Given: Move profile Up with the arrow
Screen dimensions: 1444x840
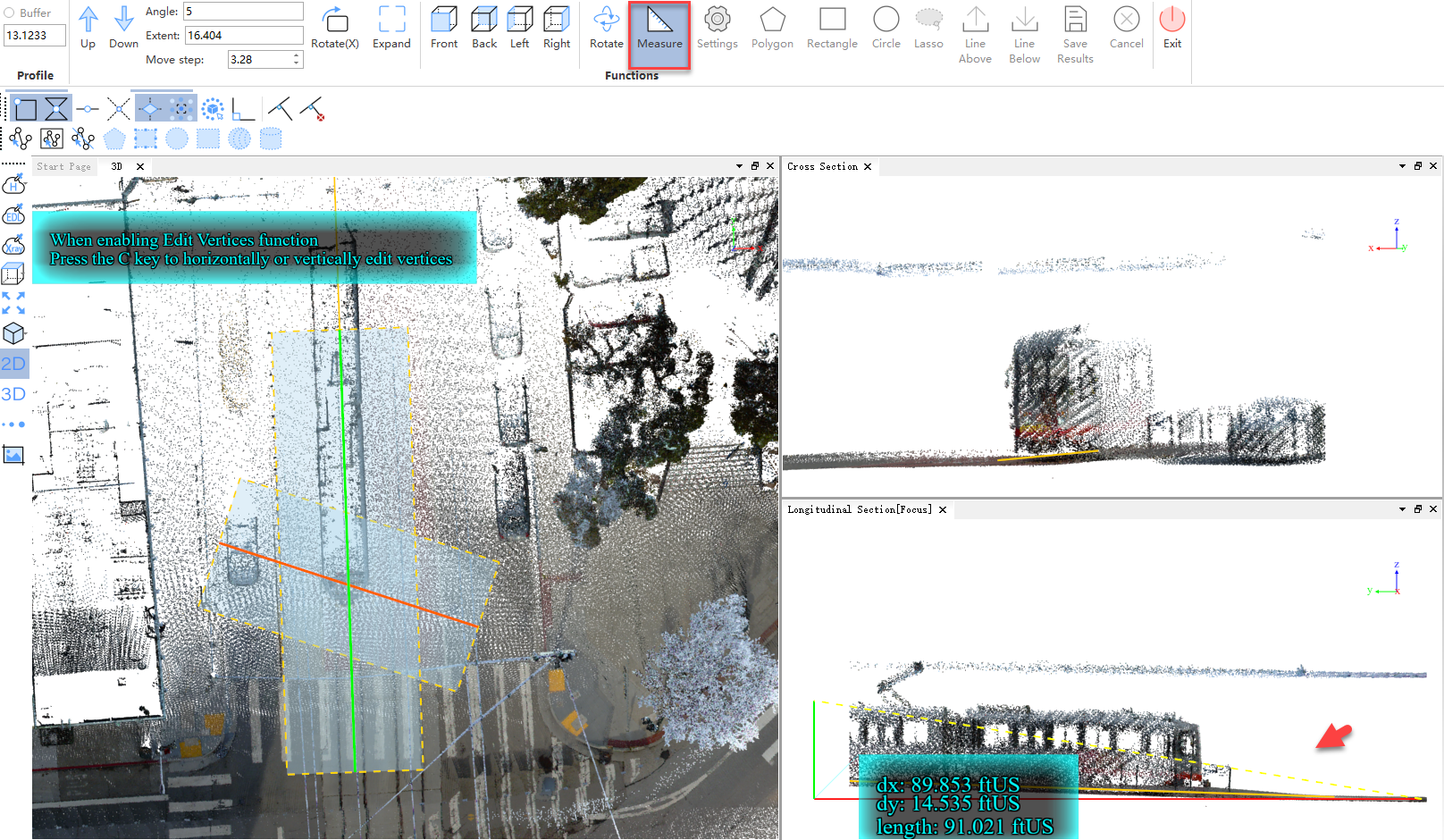Looking at the screenshot, I should [x=88, y=27].
